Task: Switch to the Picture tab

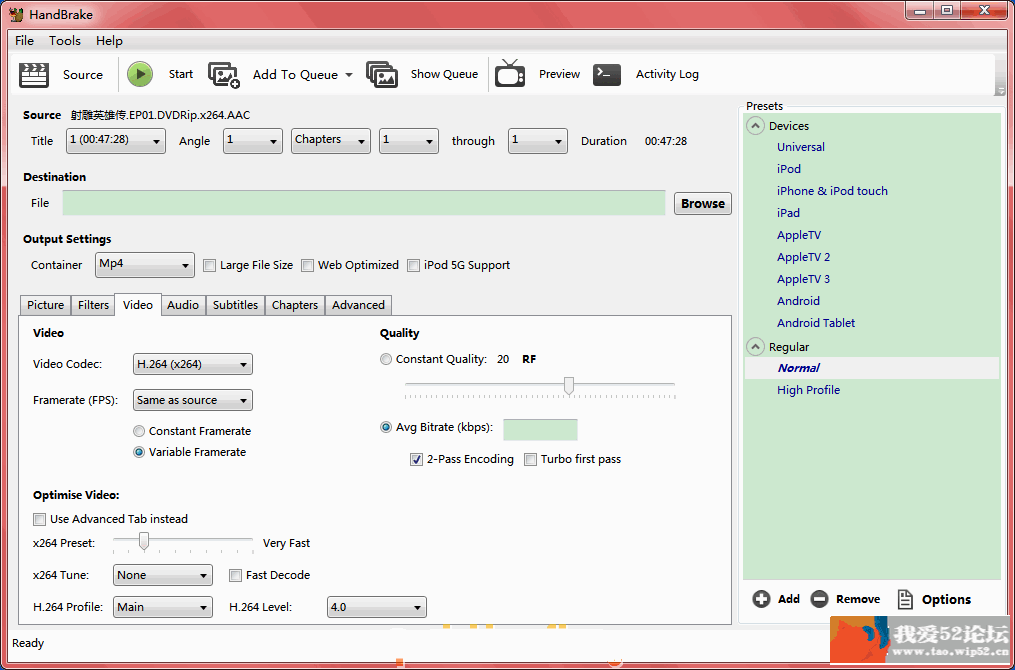Action: tap(45, 305)
